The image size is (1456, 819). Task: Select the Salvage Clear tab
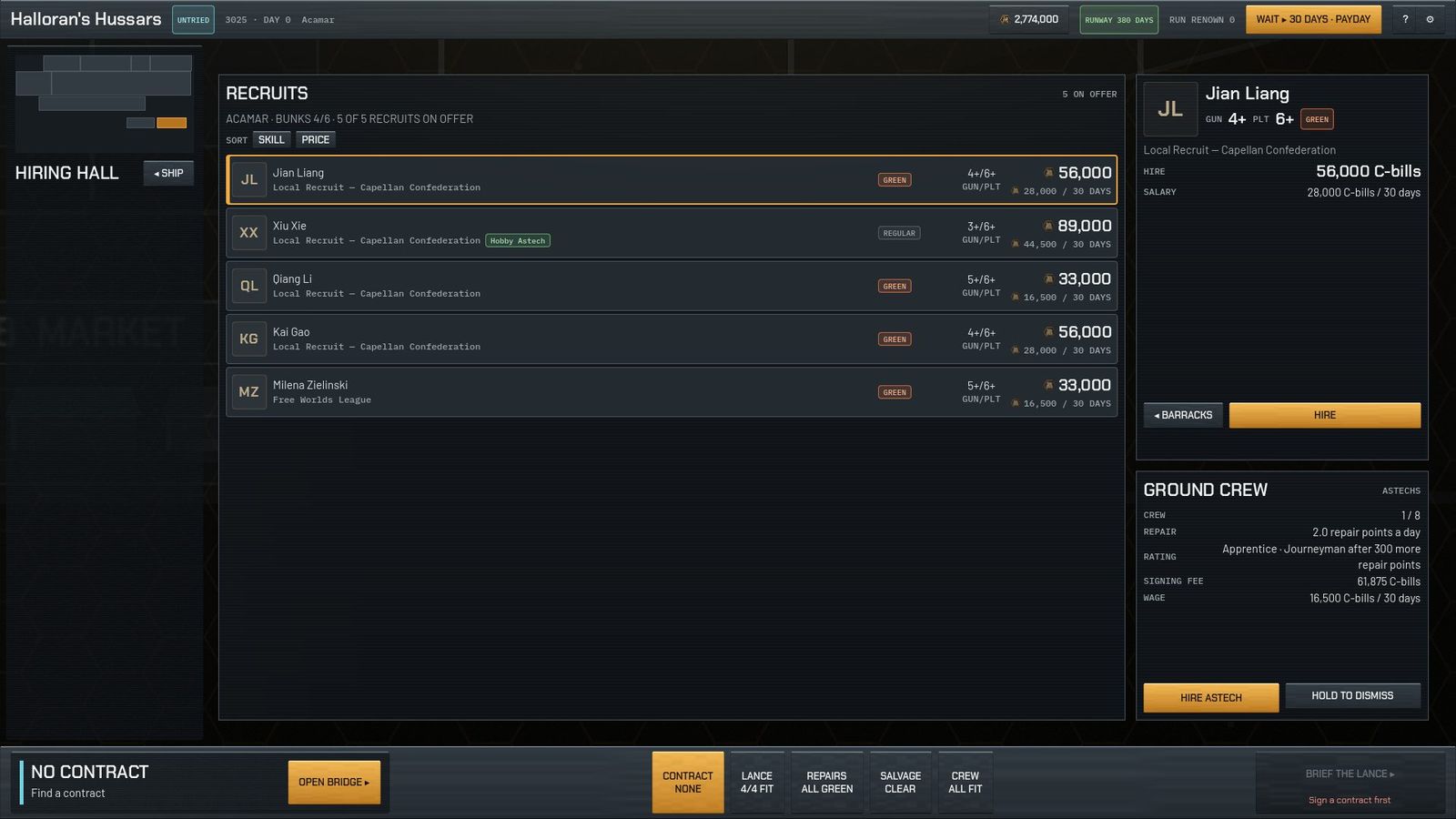click(900, 783)
